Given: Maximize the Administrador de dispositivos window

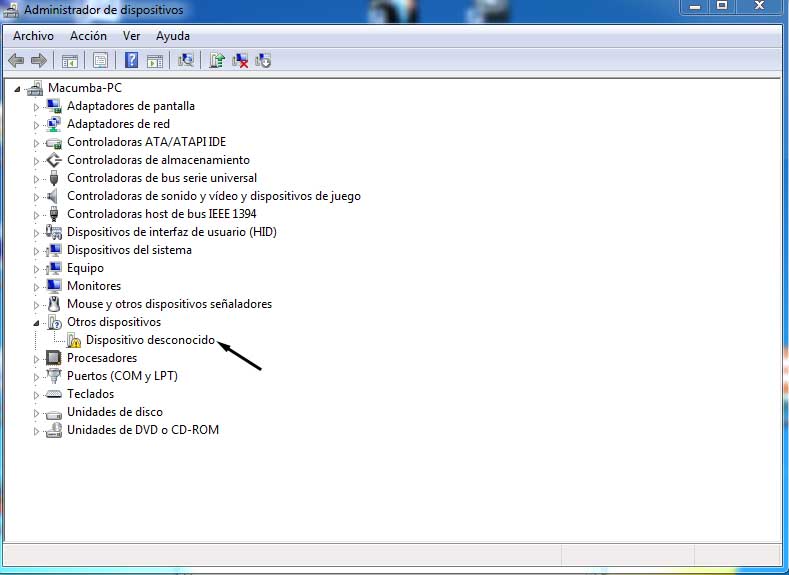Looking at the screenshot, I should pyautogui.click(x=722, y=6).
